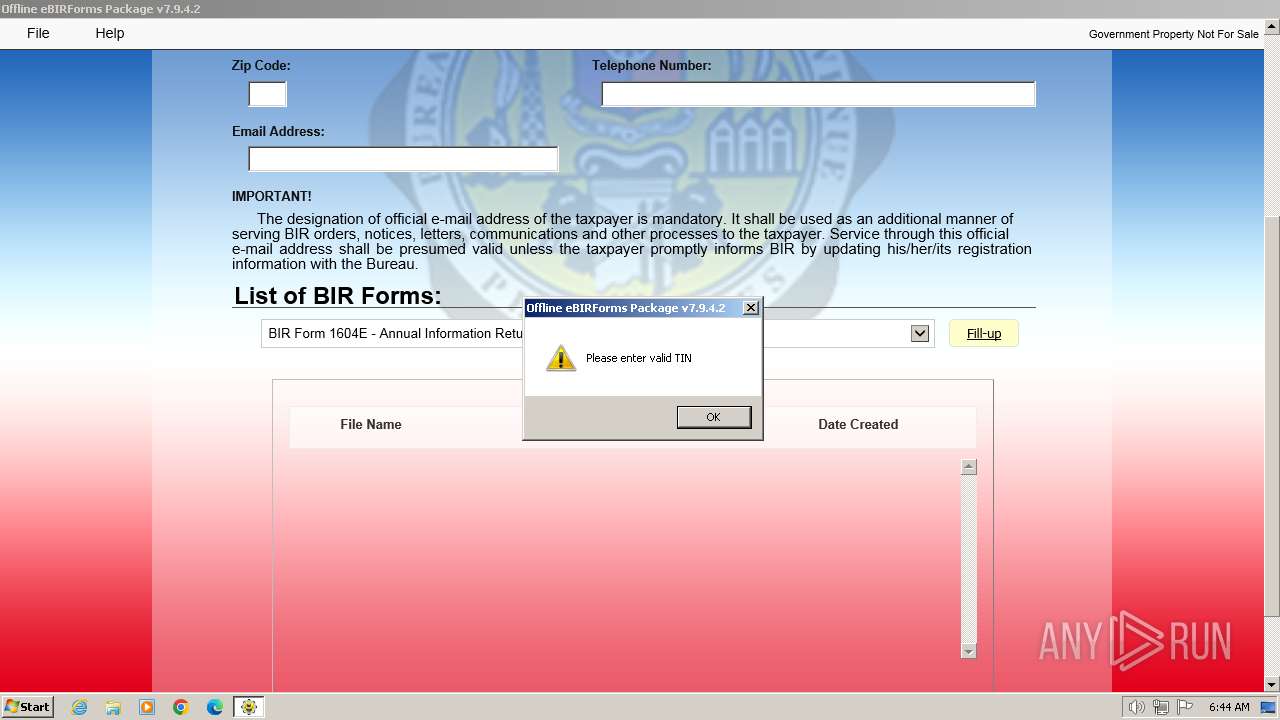Focus the Email Address field

[x=403, y=159]
